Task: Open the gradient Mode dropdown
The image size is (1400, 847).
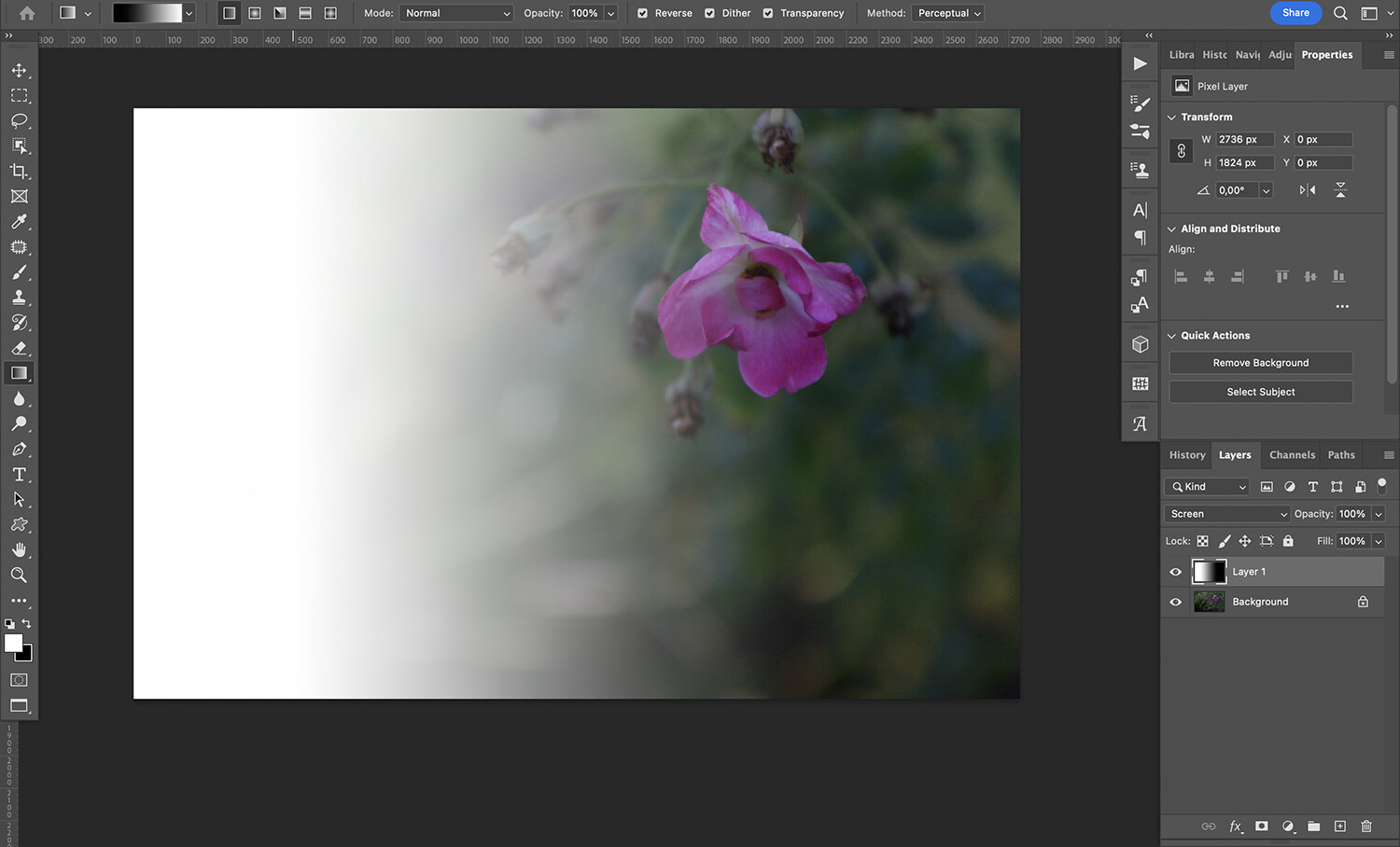Action: tap(455, 13)
